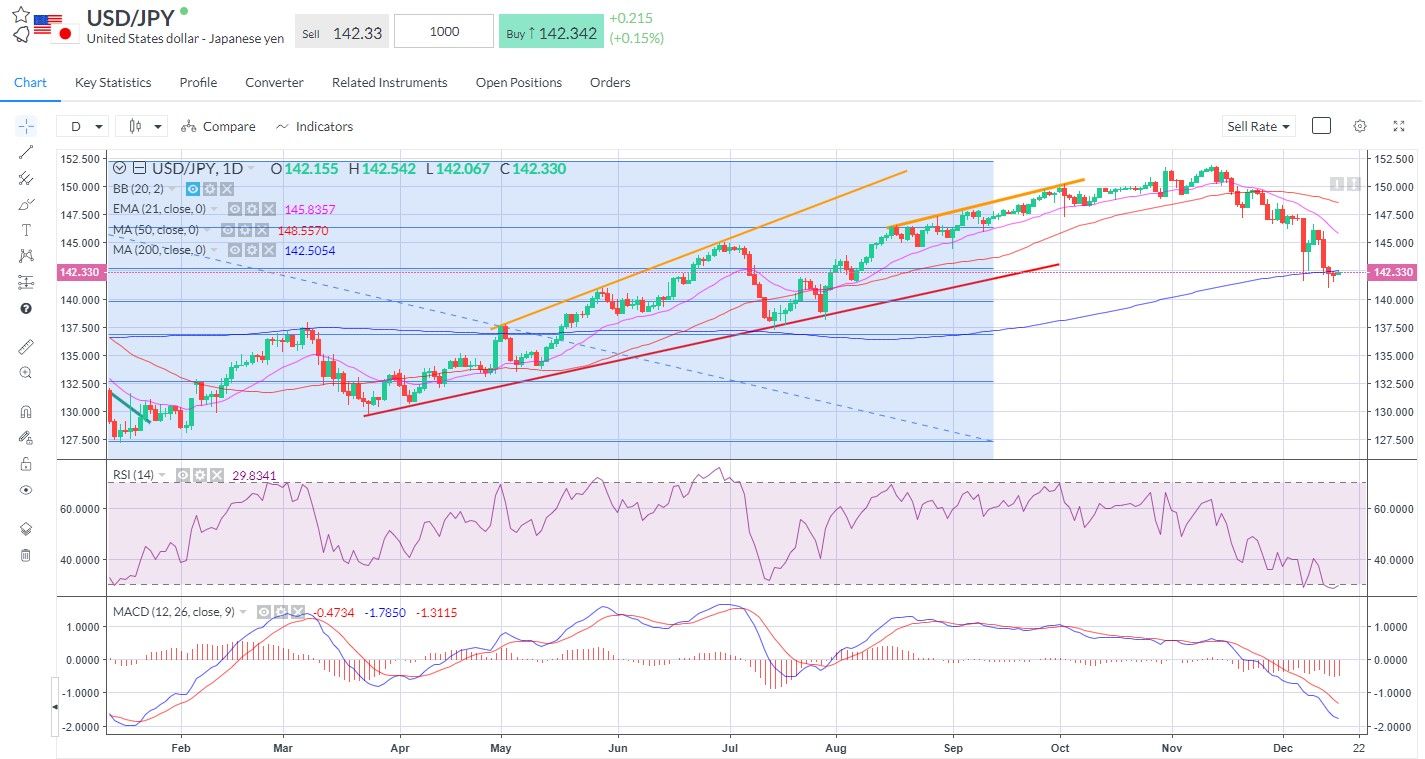
Task: Select the pitchfork drawing tool
Action: 26,178
